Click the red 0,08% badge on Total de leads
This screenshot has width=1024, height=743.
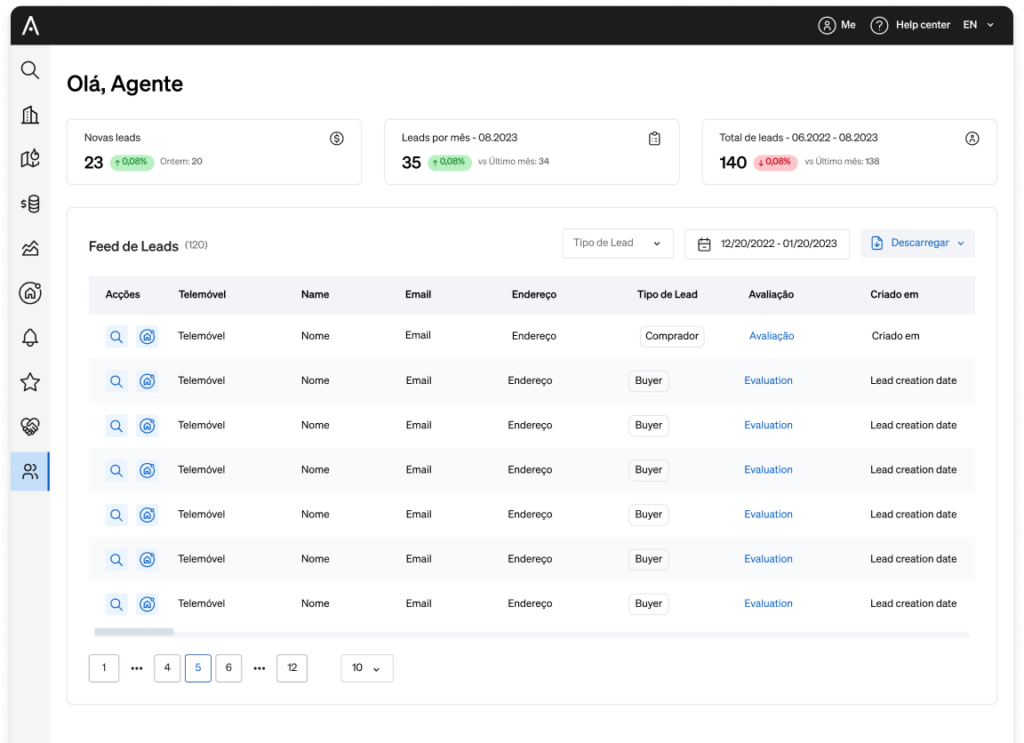point(775,162)
